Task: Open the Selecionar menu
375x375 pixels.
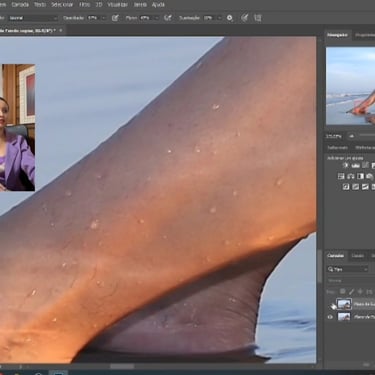Action: [x=62, y=5]
